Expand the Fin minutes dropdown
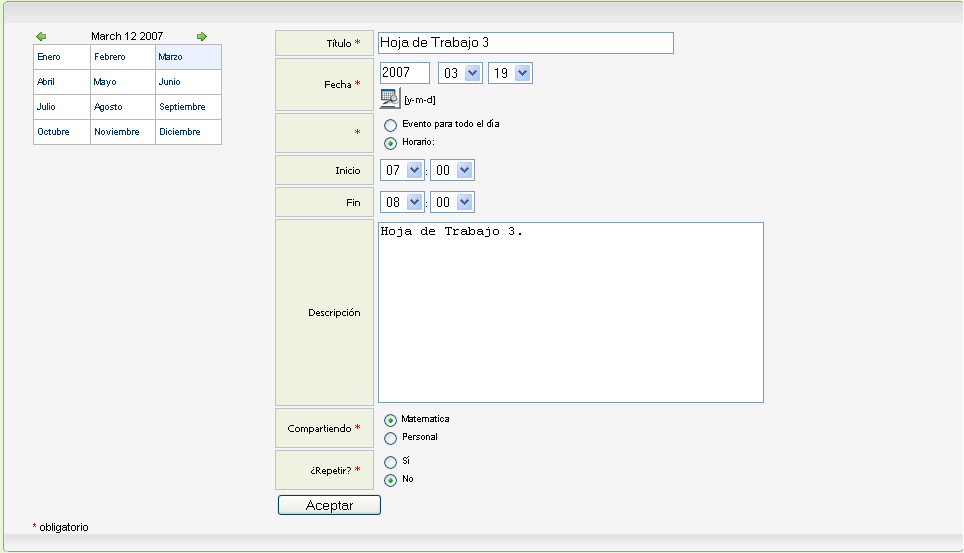 point(452,202)
